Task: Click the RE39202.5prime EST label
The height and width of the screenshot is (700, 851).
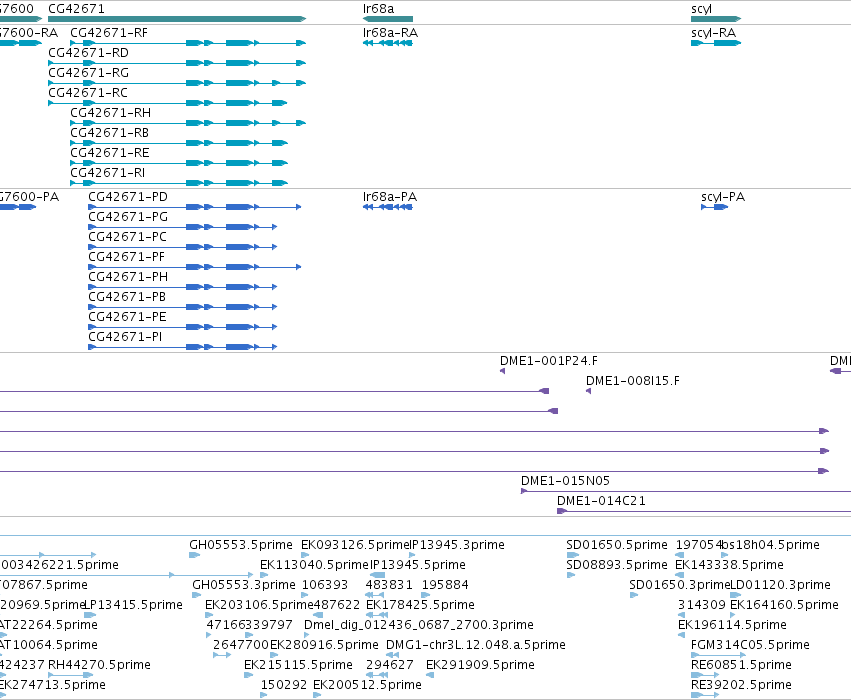Action: (741, 685)
